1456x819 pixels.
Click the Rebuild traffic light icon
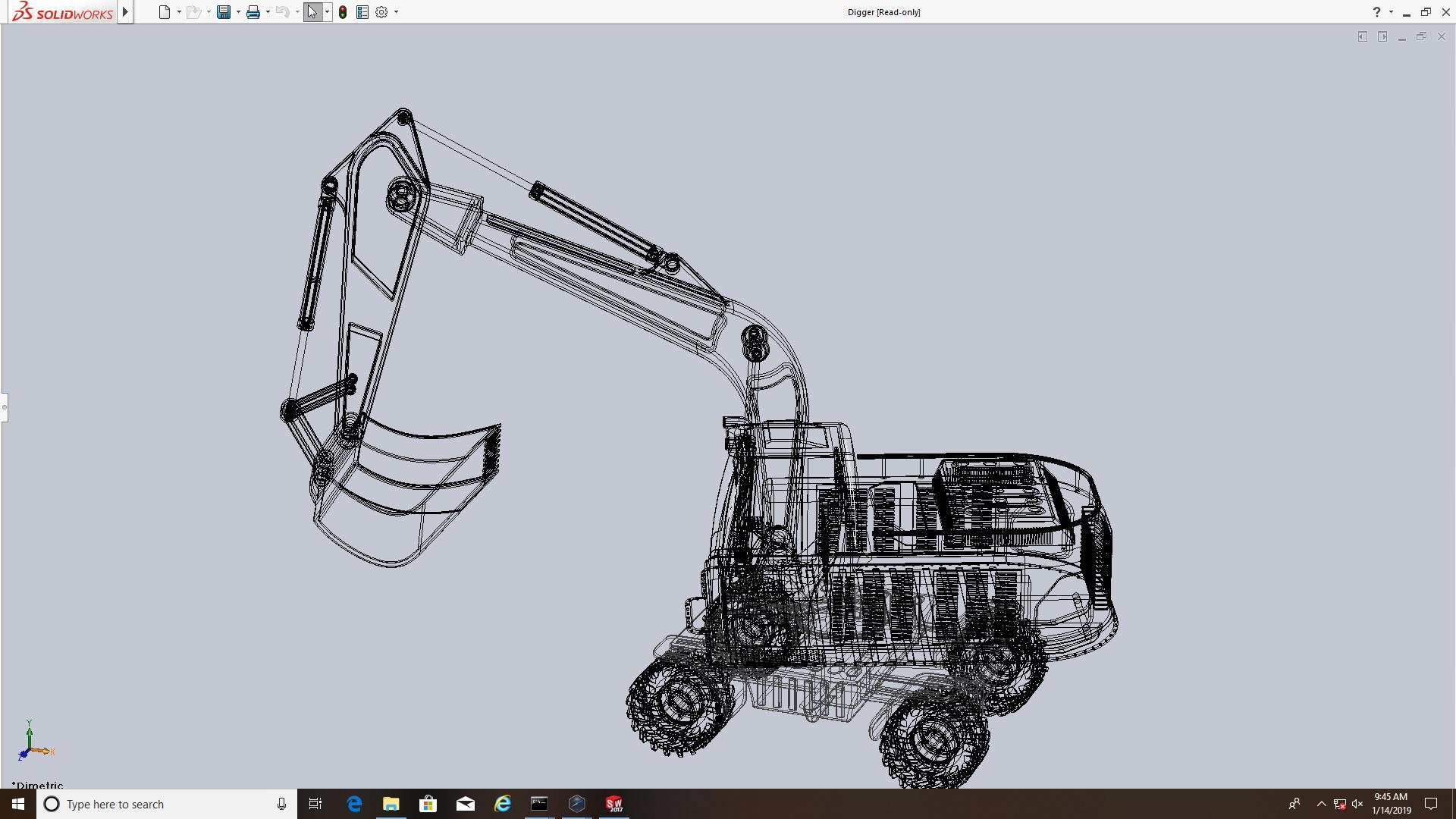click(343, 12)
